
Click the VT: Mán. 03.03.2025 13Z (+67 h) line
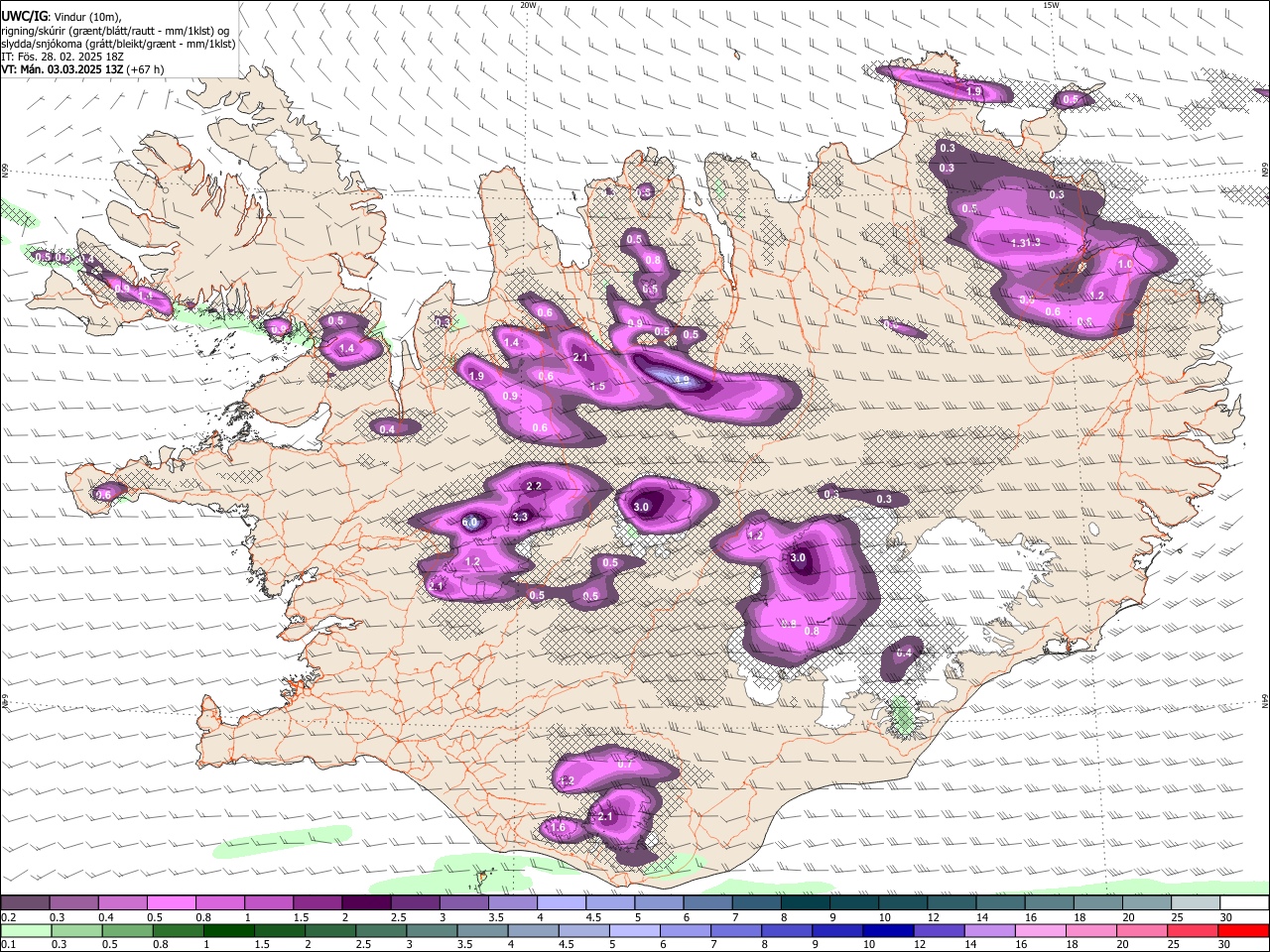(82, 69)
